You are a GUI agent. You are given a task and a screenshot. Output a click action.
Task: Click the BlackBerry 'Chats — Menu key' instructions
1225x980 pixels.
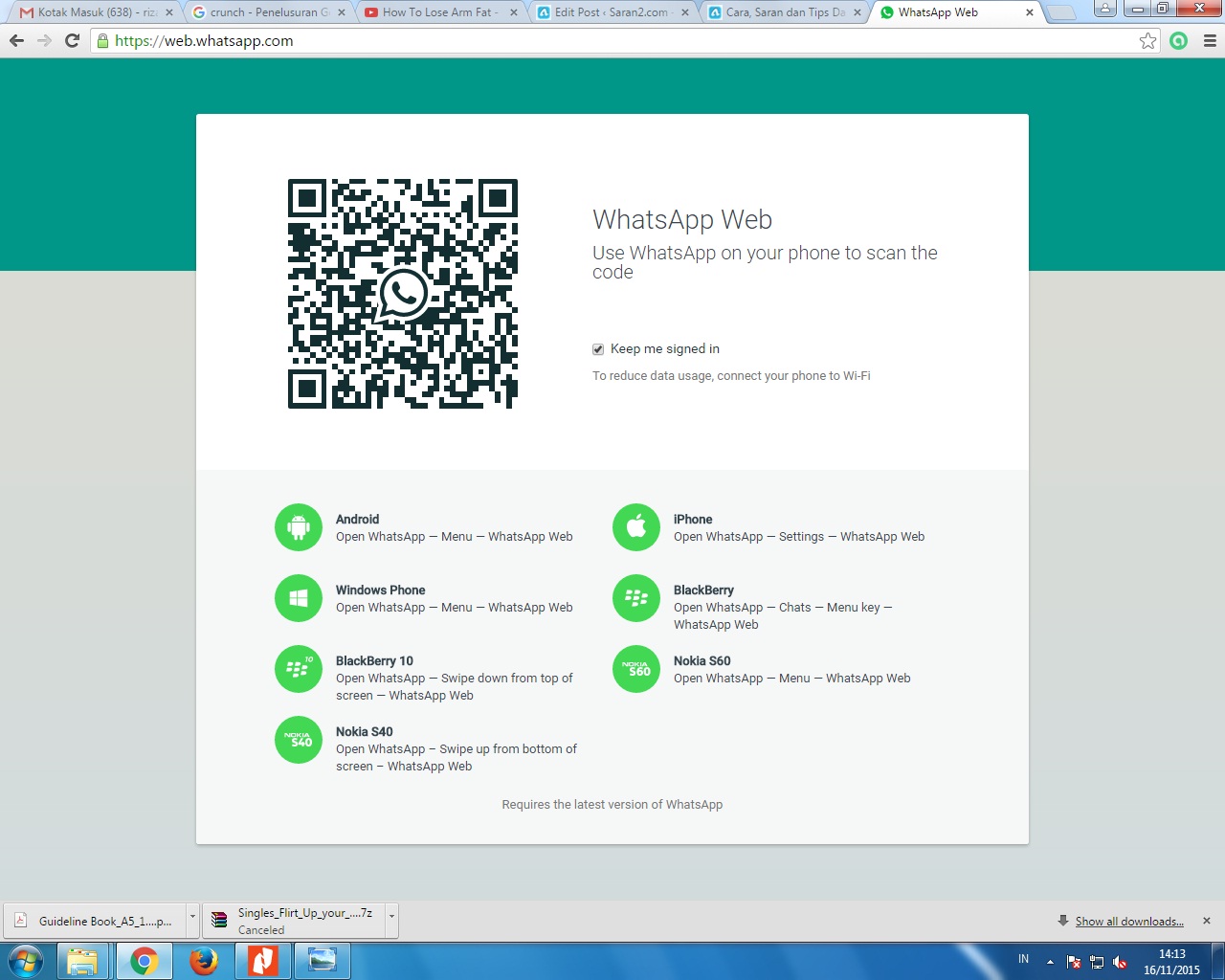click(x=783, y=616)
